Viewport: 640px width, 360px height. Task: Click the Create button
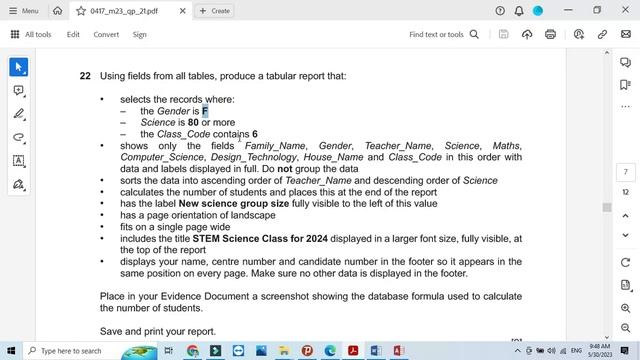(215, 11)
